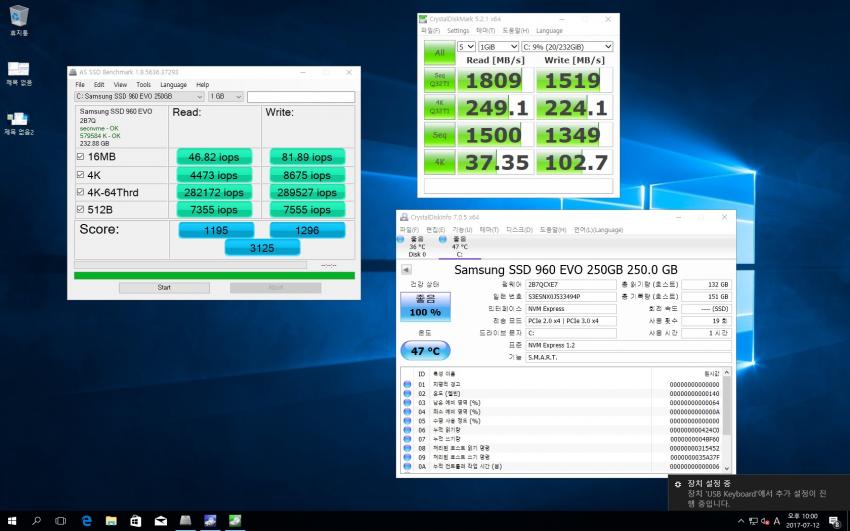Click CrystalDiskInfo title bar icon
This screenshot has width=850, height=531.
pos(404,217)
